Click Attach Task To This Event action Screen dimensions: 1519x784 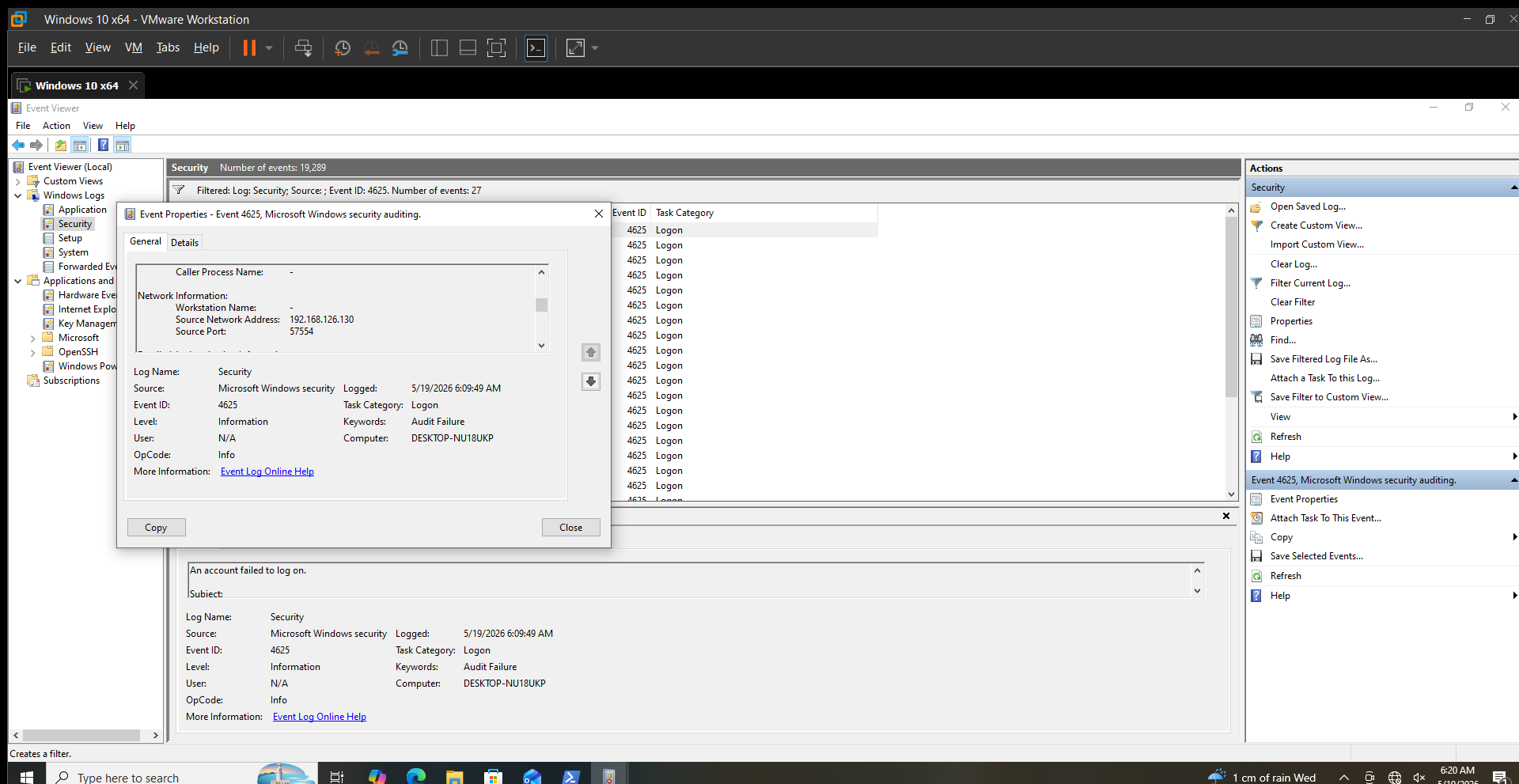[x=1326, y=518]
